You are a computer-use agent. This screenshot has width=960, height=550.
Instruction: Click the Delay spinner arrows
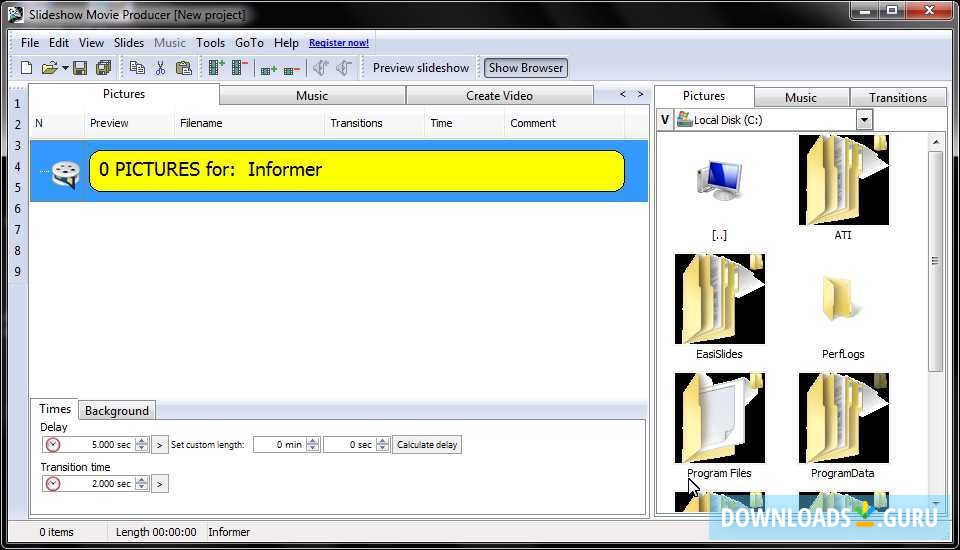click(x=141, y=445)
